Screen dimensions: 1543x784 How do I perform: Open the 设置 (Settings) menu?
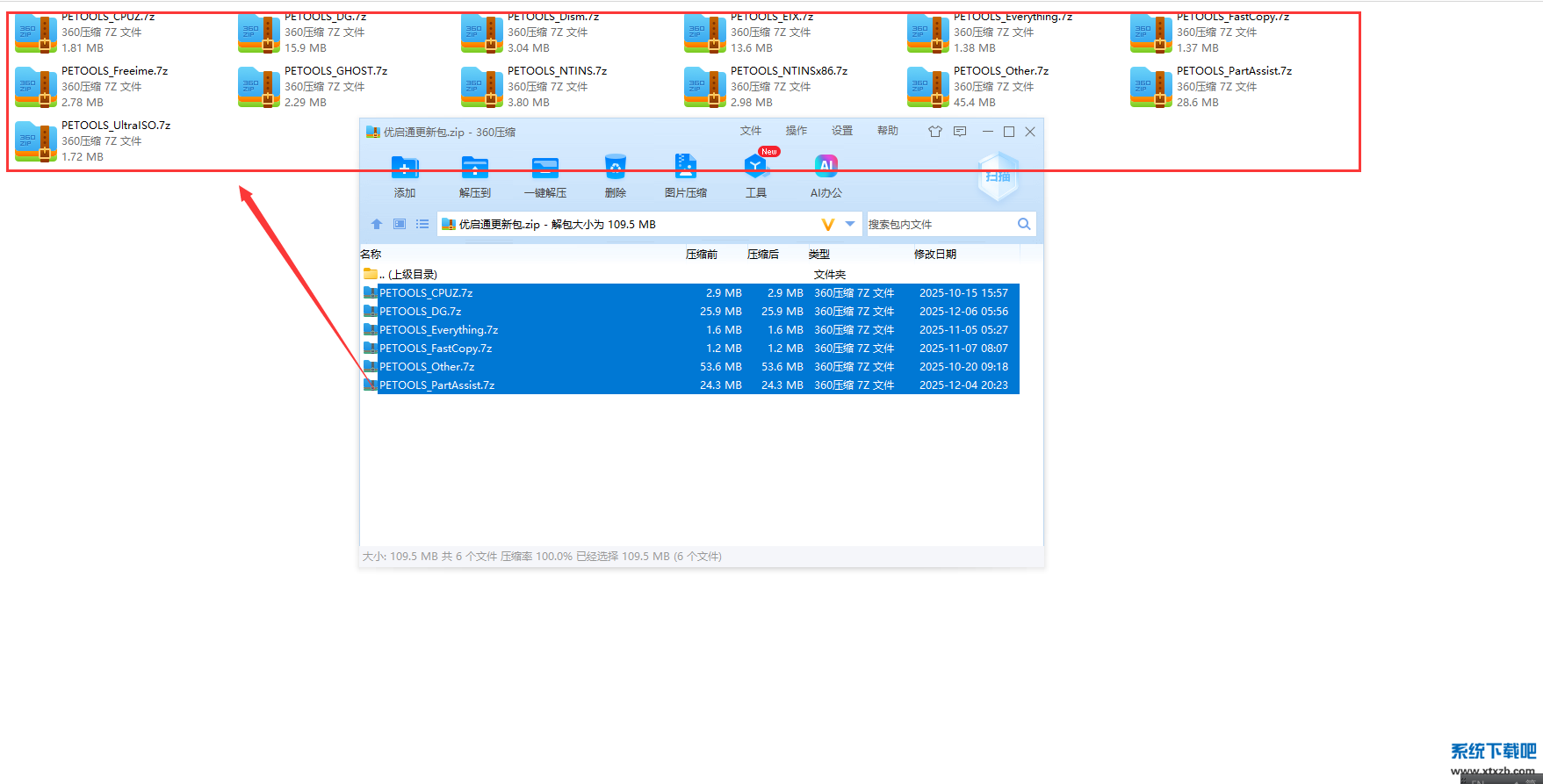tap(841, 131)
